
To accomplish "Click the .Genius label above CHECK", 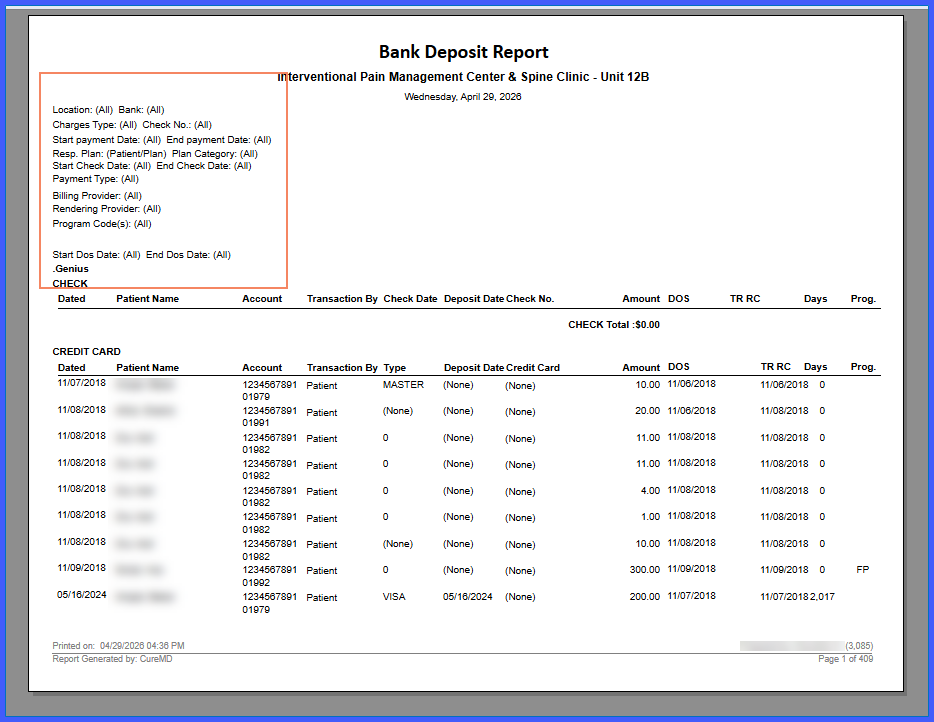I will tap(70, 269).
